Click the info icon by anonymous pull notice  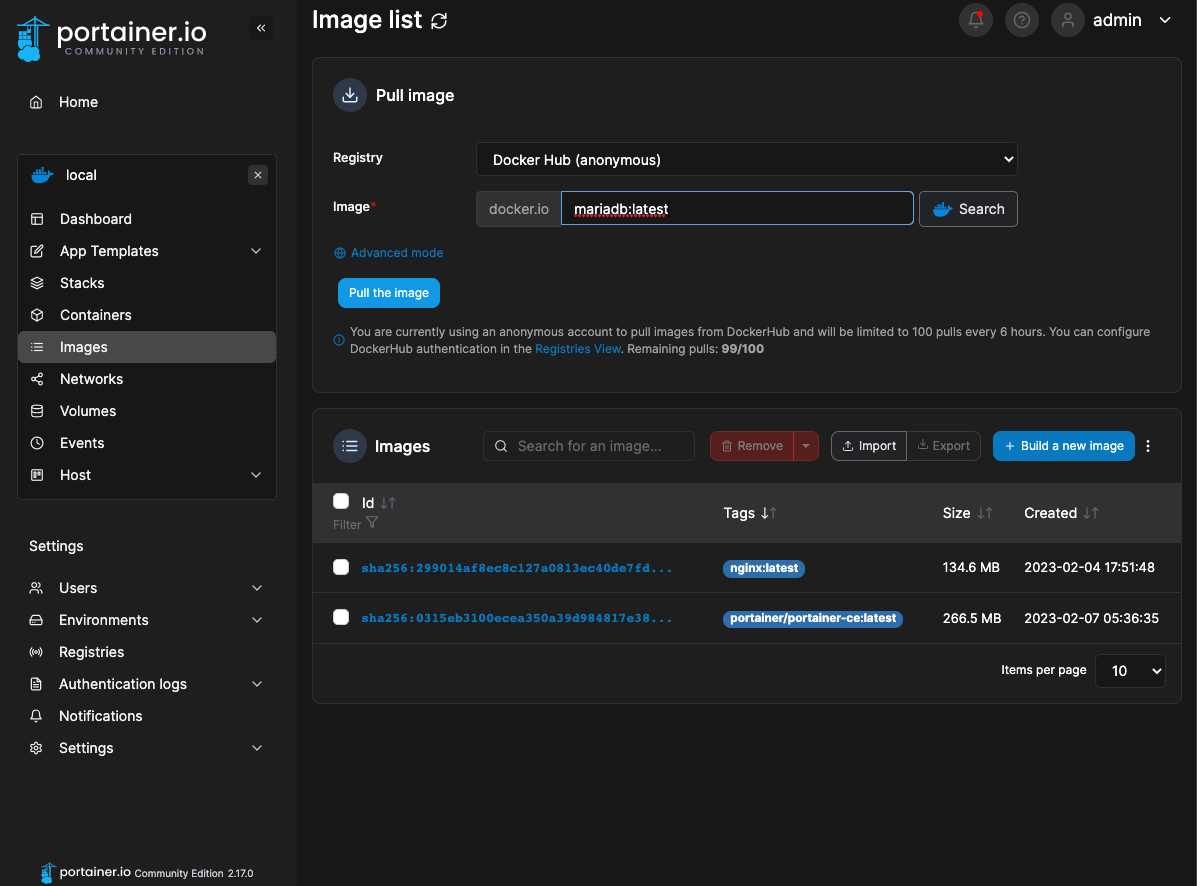339,340
